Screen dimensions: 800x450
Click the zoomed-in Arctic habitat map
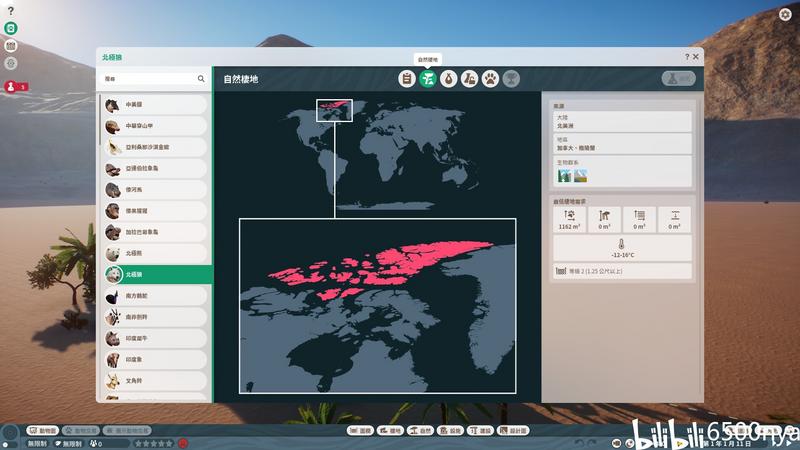[x=378, y=306]
